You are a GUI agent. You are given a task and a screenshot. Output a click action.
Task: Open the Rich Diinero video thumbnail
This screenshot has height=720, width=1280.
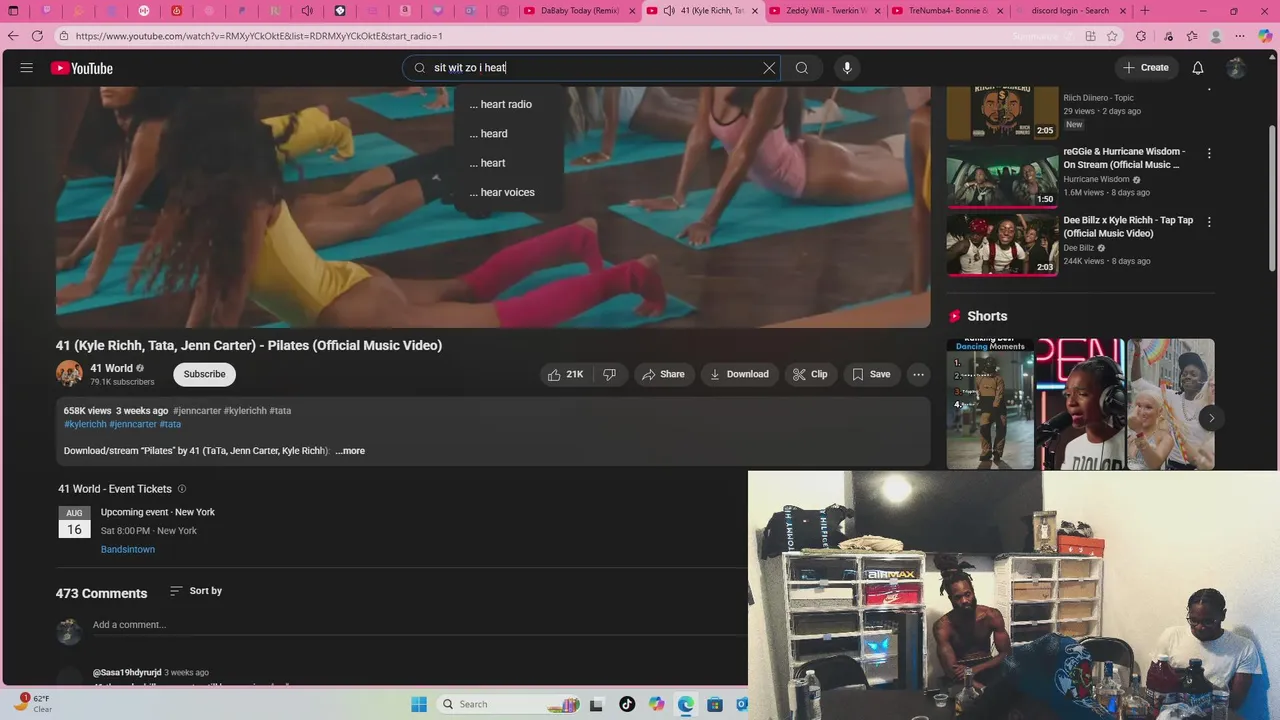tap(1002, 112)
